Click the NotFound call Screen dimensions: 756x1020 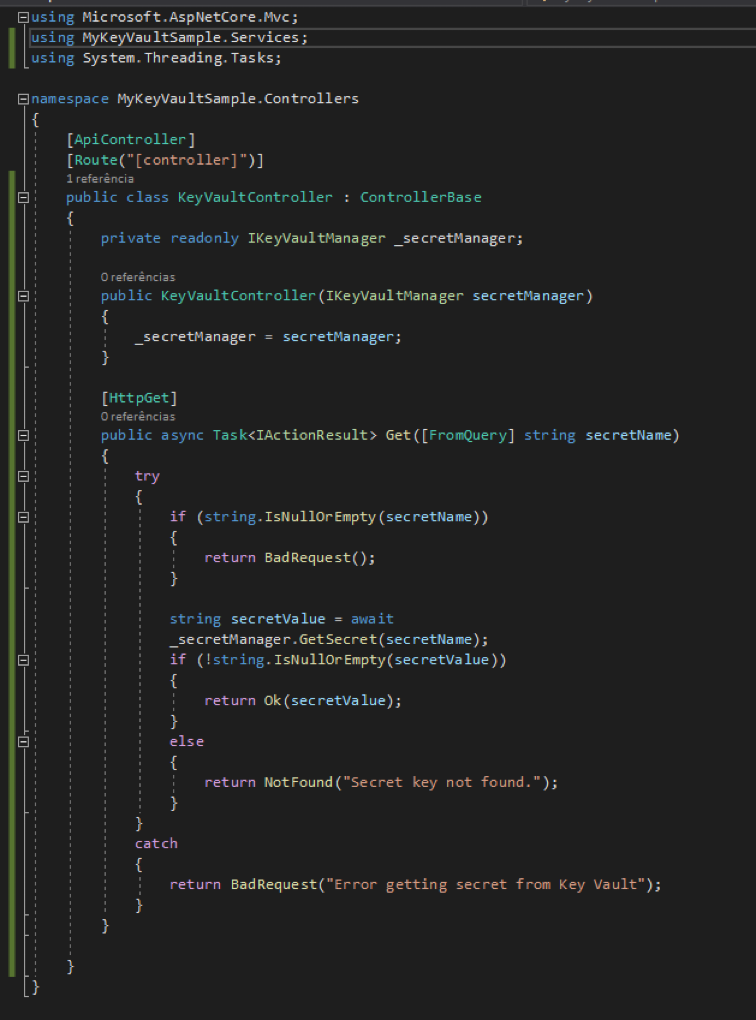298,783
